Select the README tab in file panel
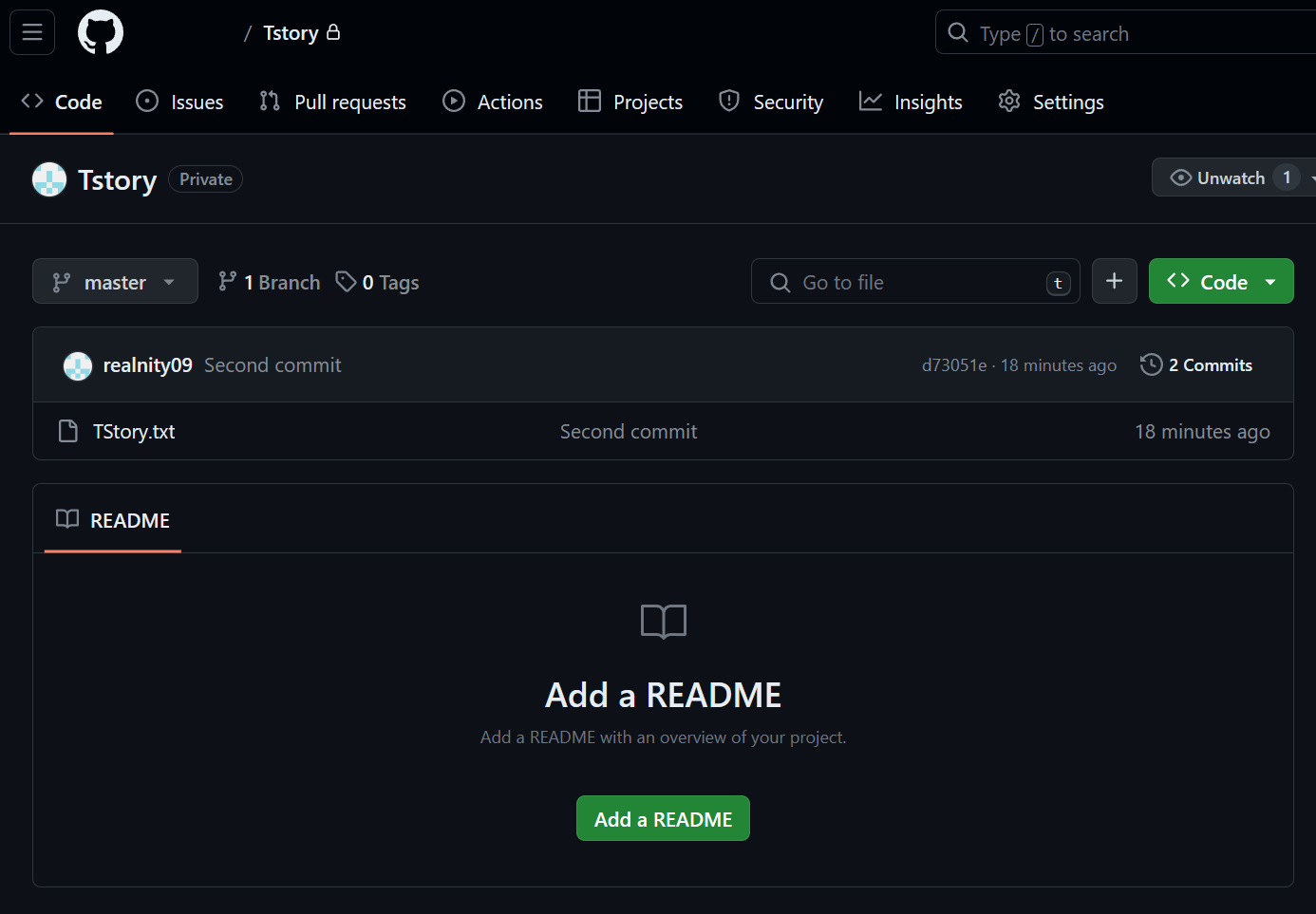 tap(113, 519)
